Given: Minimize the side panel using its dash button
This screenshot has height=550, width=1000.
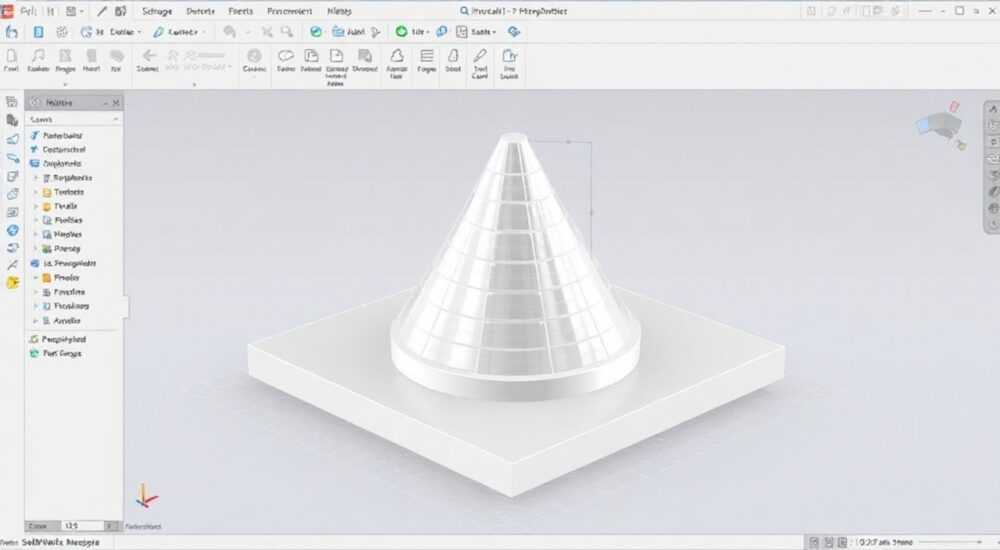Looking at the screenshot, I should [105, 103].
